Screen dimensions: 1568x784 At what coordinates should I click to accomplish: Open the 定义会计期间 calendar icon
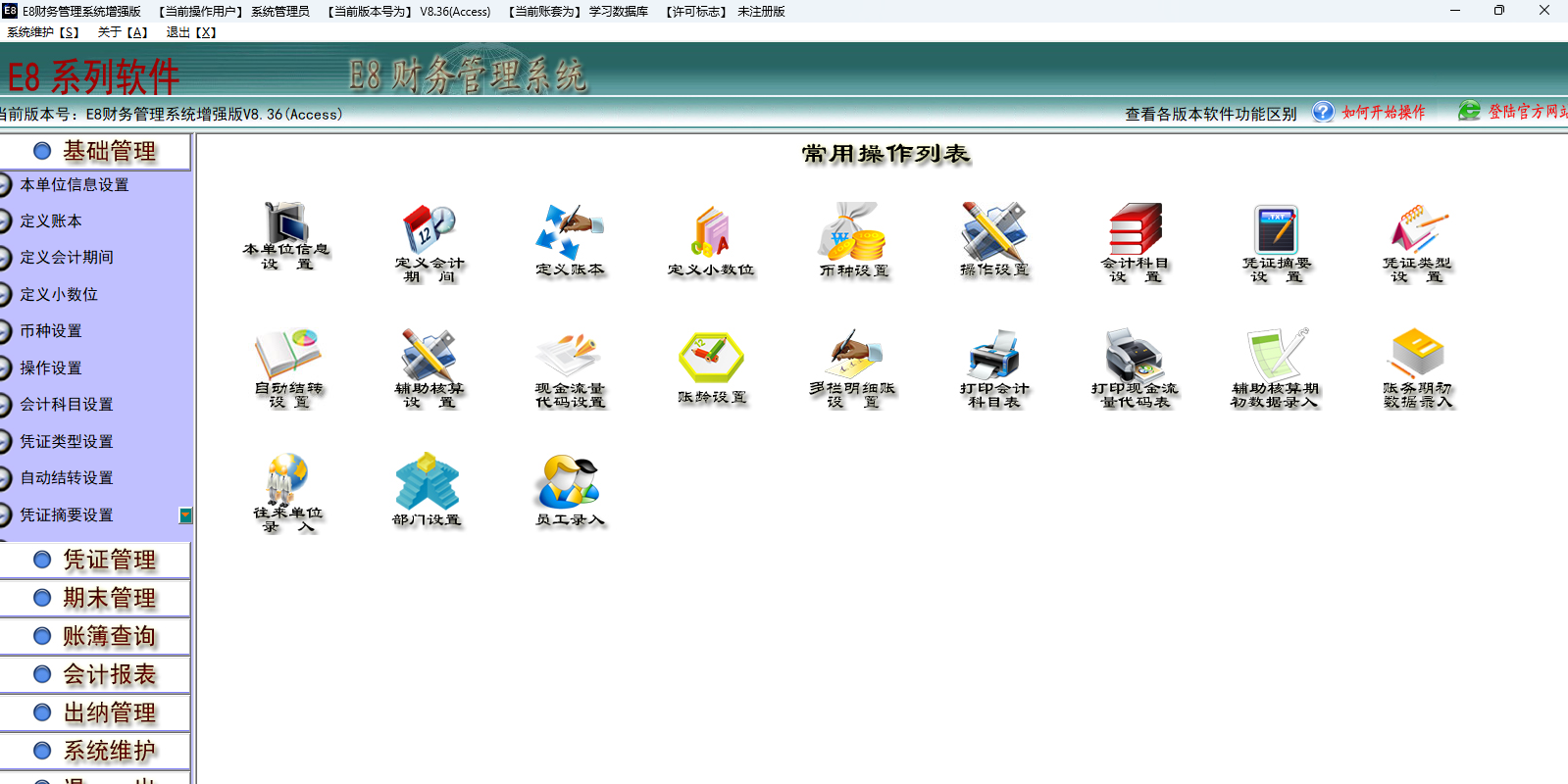pos(429,230)
